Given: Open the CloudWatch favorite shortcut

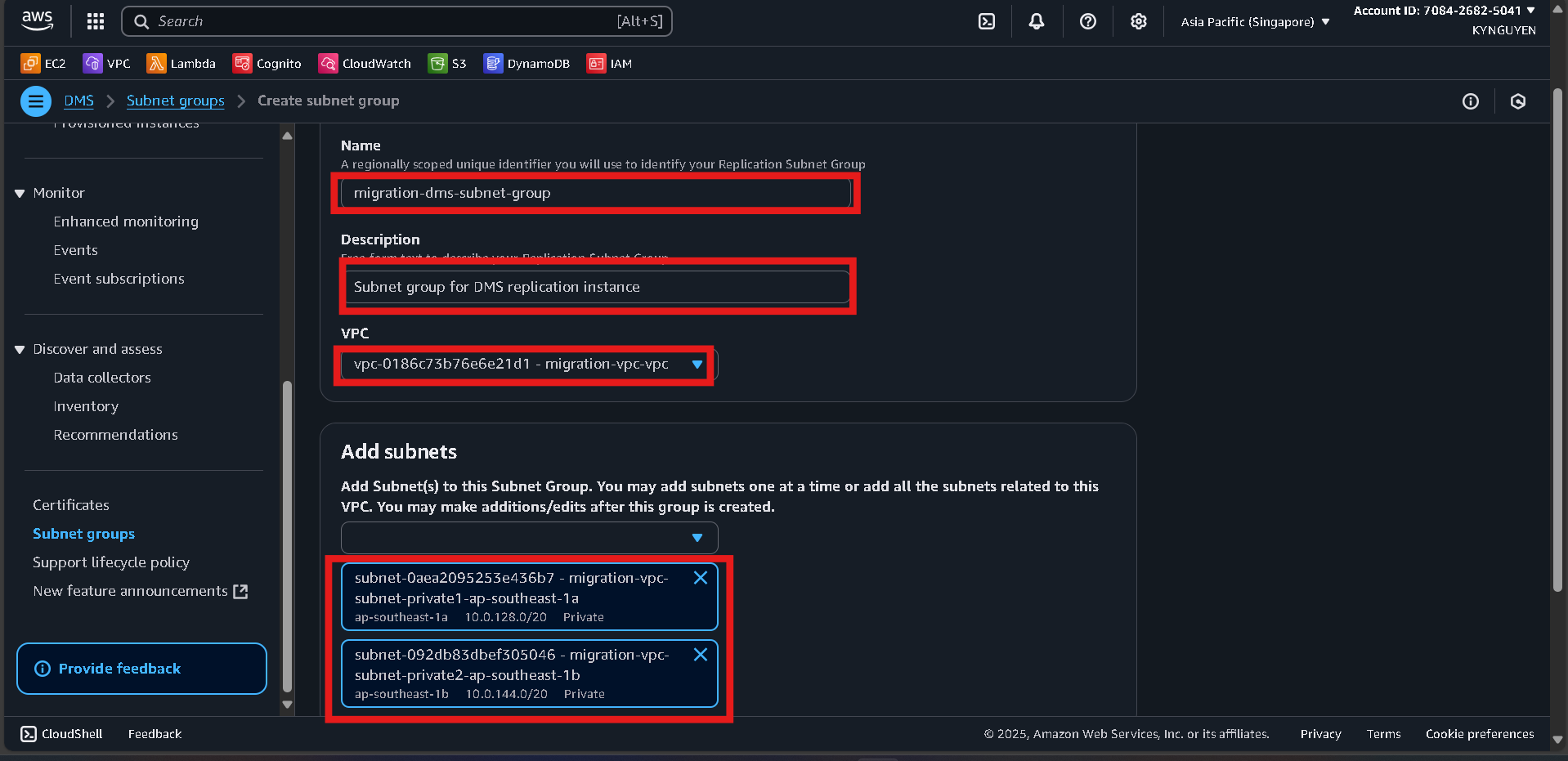Looking at the screenshot, I should 364,63.
